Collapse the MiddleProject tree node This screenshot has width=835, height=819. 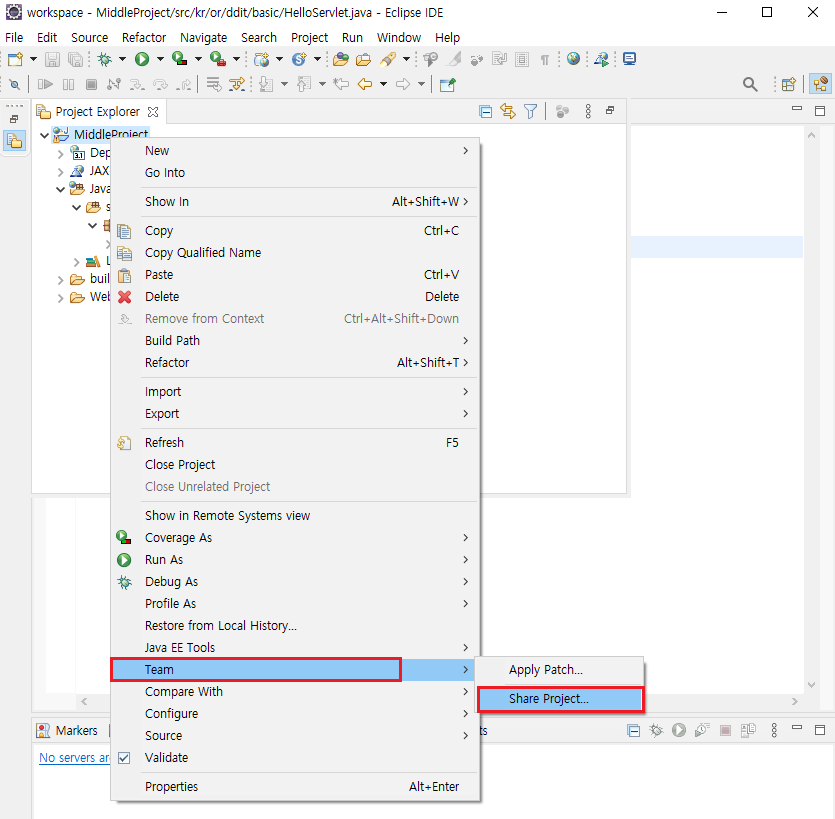coord(45,135)
